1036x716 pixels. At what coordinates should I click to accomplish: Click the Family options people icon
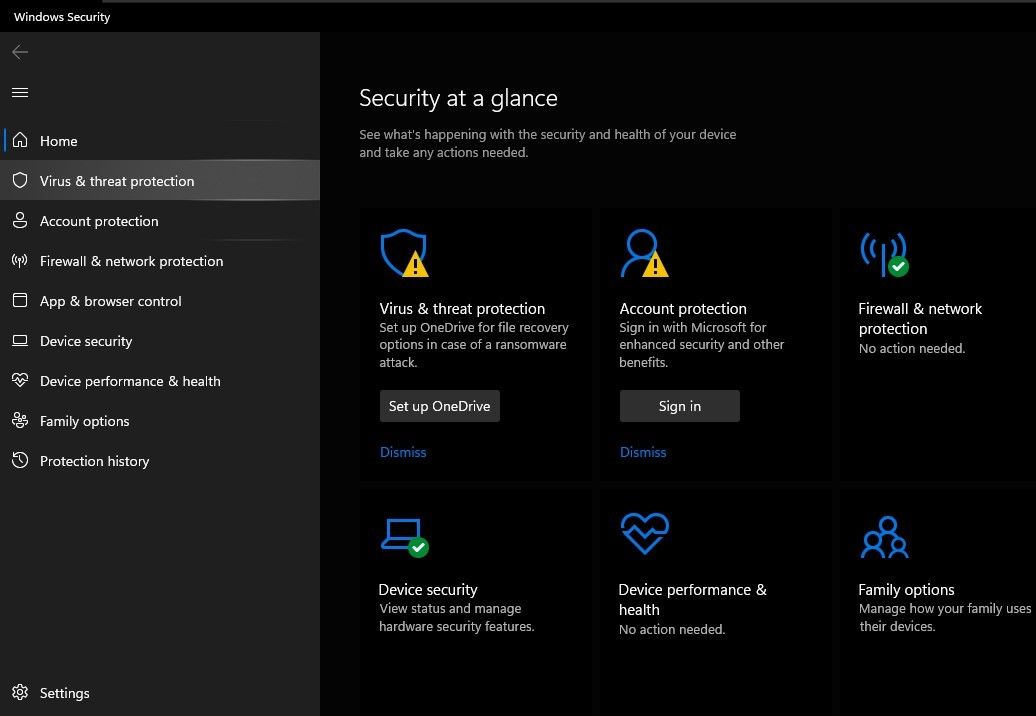(884, 534)
